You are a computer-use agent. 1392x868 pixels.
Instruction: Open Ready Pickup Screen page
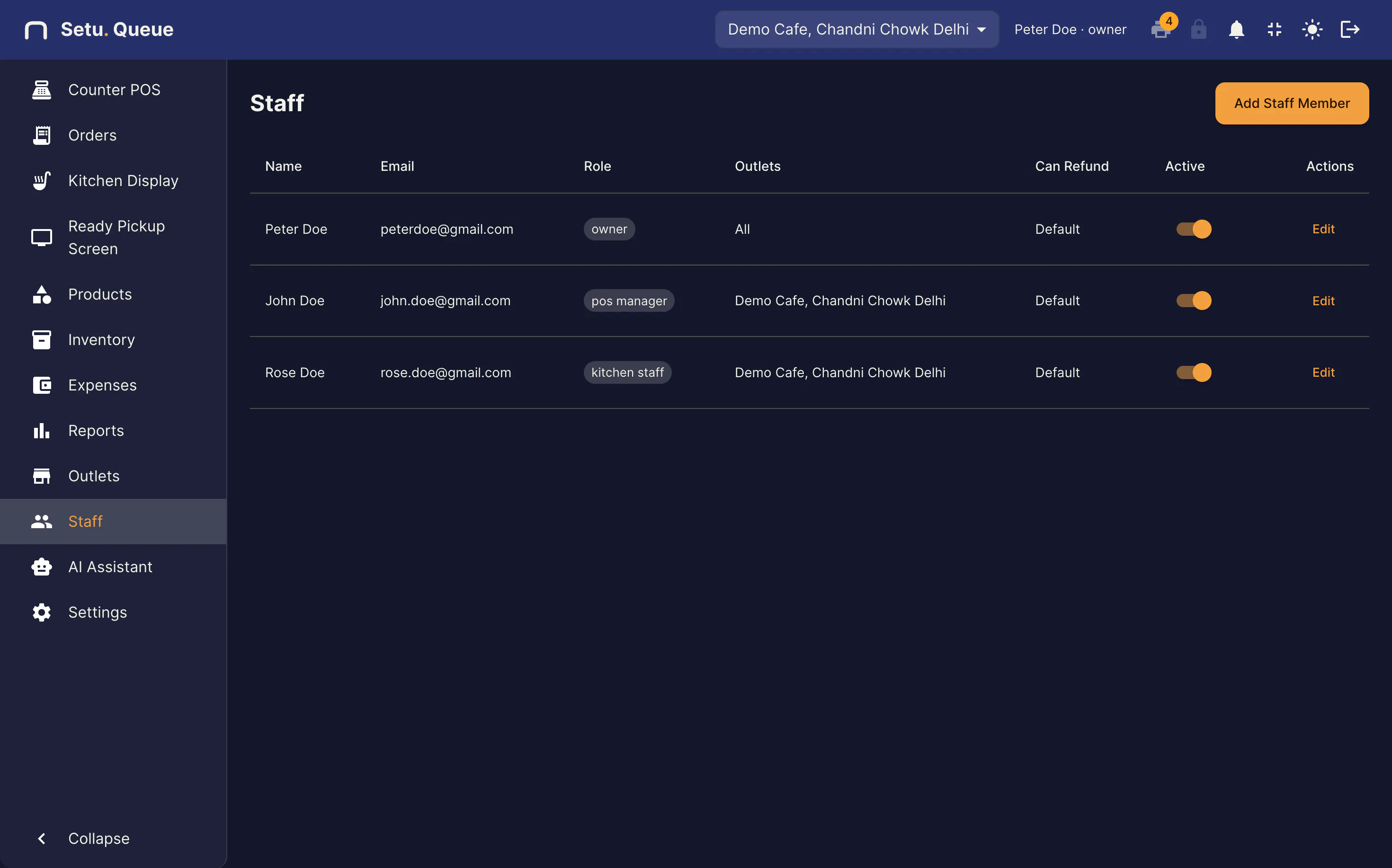(113, 237)
